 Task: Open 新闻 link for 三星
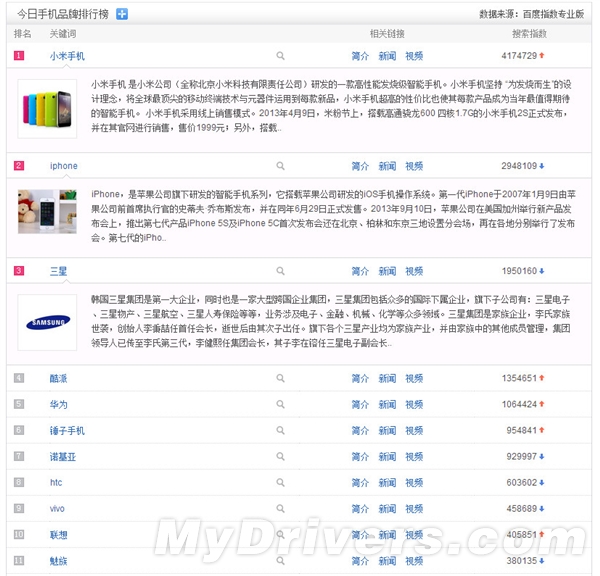387,271
